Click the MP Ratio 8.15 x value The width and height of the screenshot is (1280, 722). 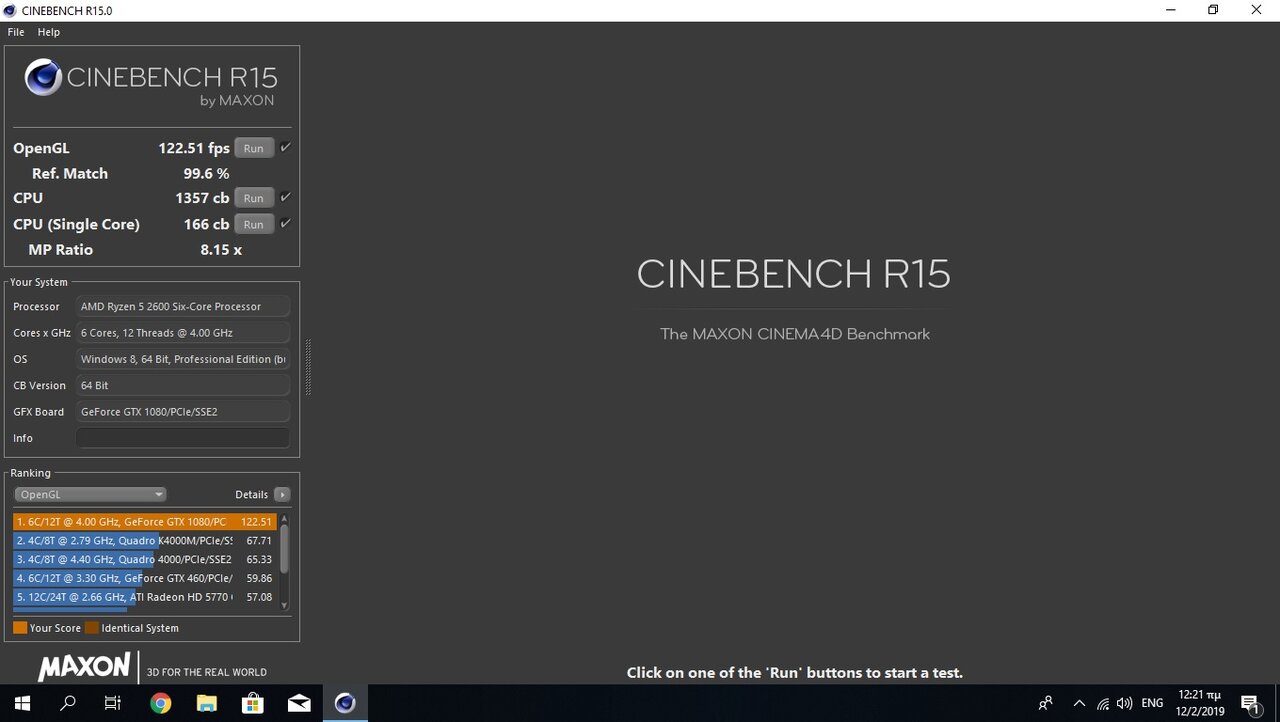pyautogui.click(x=221, y=250)
